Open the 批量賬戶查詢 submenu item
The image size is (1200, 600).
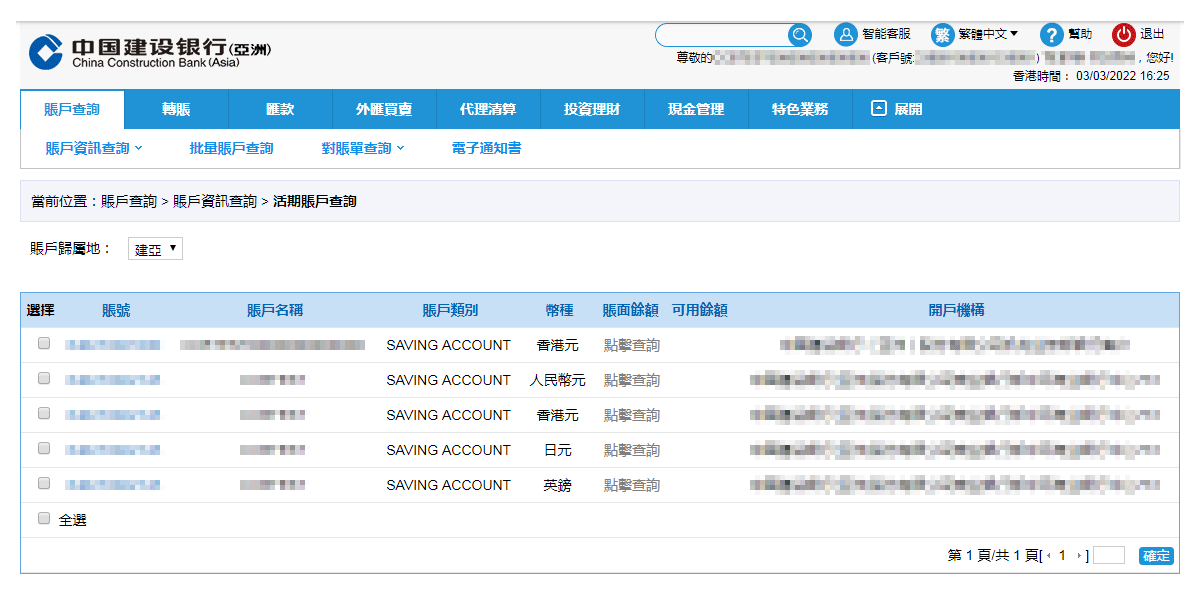click(231, 148)
